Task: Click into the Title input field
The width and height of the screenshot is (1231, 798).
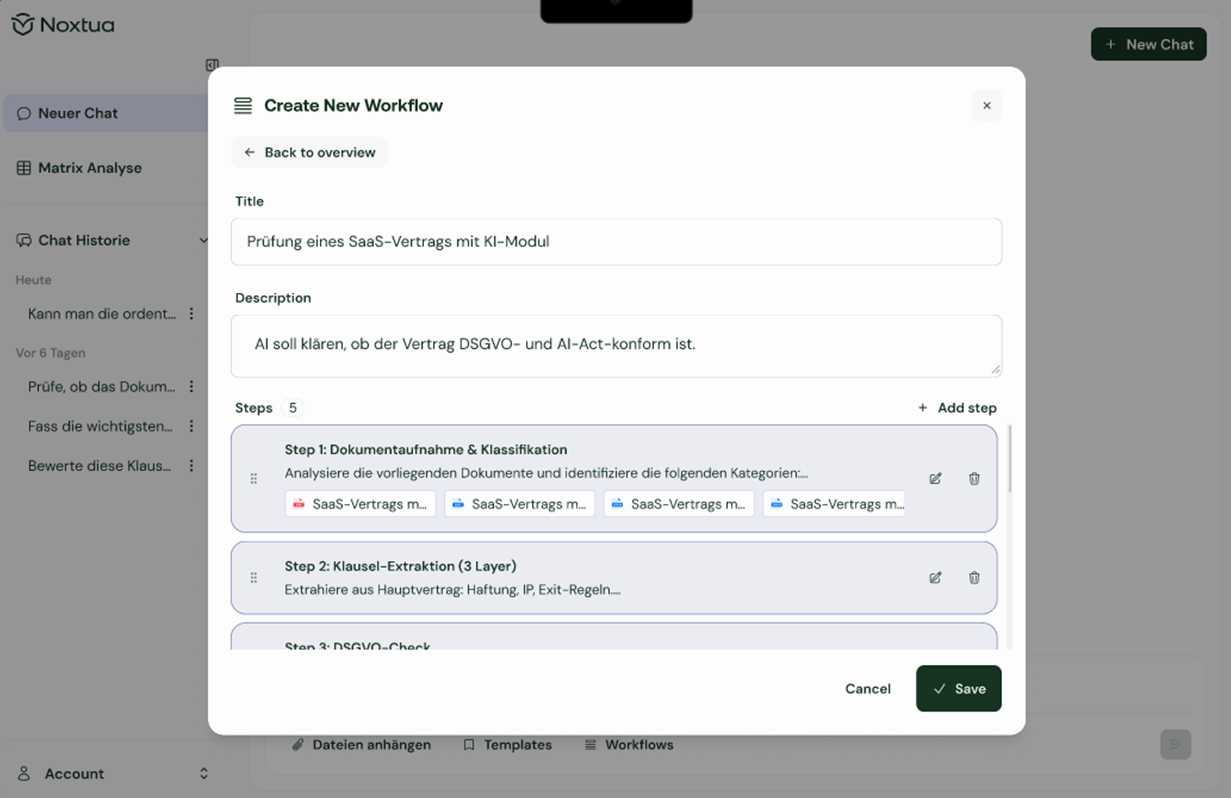Action: (616, 242)
